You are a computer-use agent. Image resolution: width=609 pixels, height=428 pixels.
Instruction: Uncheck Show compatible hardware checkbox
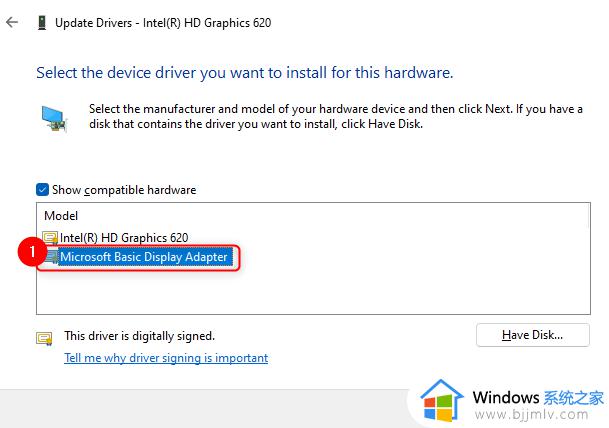click(42, 190)
